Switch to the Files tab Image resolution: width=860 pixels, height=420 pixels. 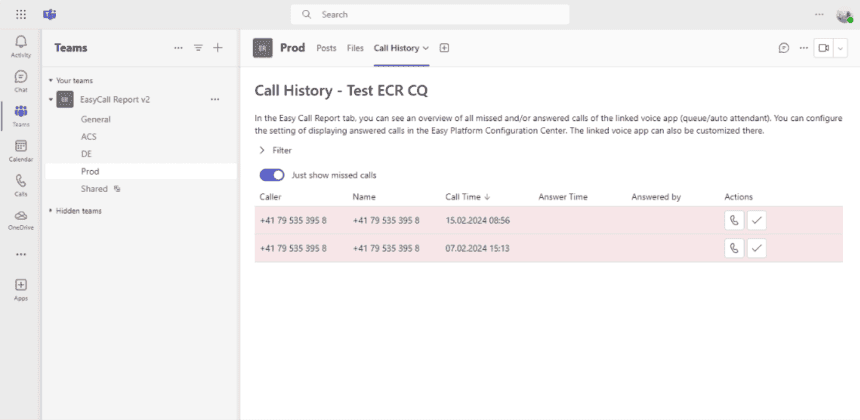coord(355,48)
